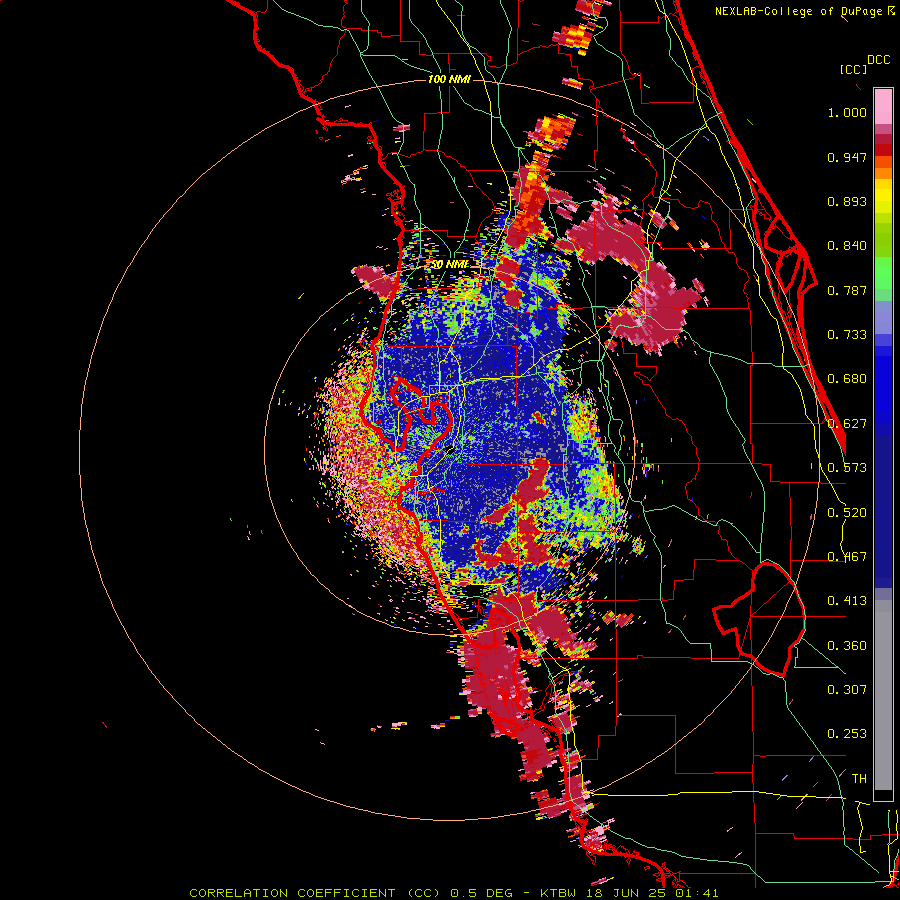Select the 0.520 scale value
This screenshot has height=900, width=900.
[x=847, y=513]
